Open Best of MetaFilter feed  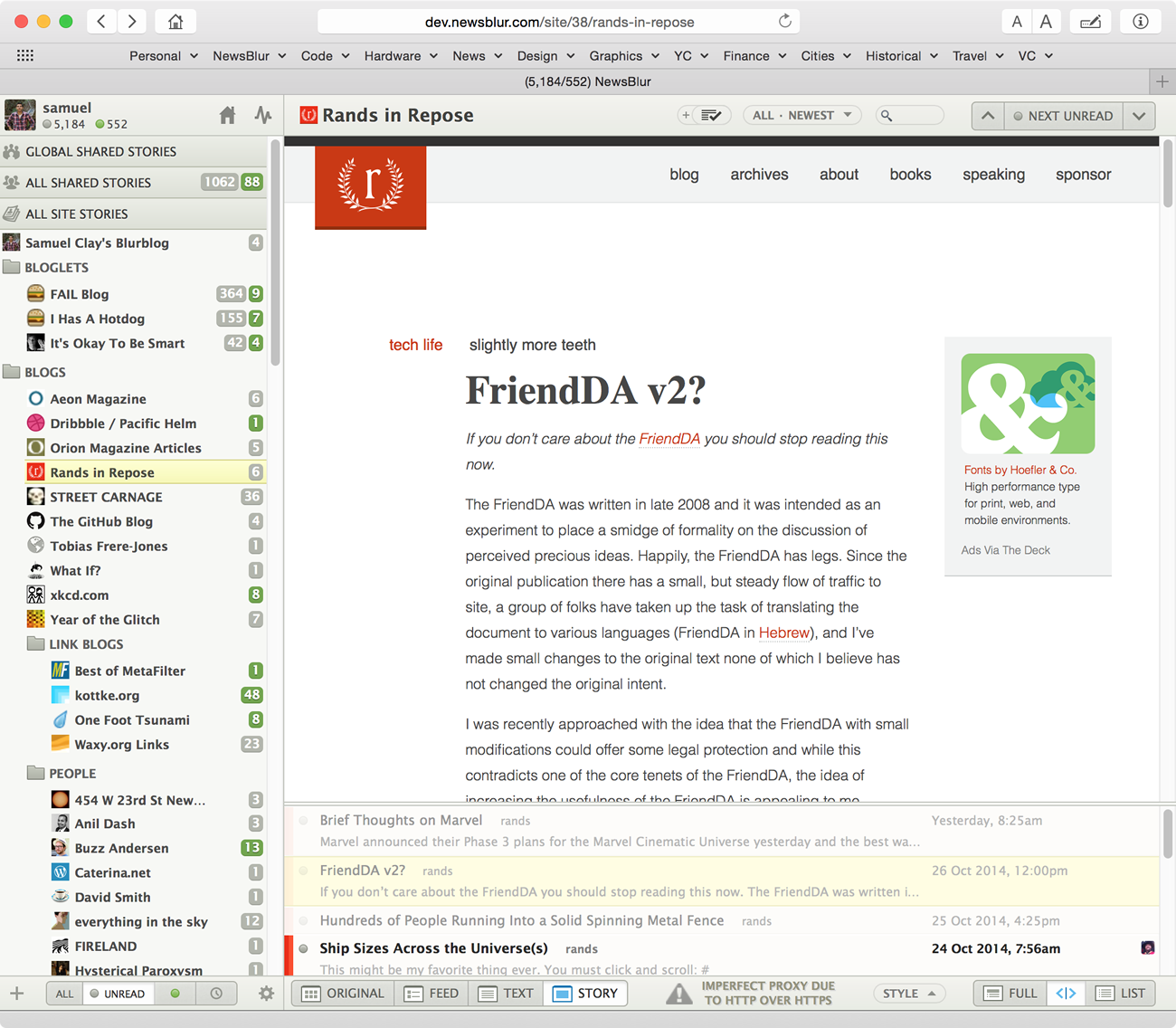pyautogui.click(x=157, y=671)
